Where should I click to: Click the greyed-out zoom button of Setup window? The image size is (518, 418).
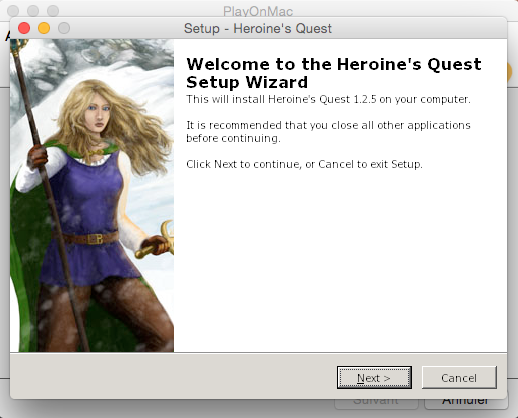pos(64,28)
